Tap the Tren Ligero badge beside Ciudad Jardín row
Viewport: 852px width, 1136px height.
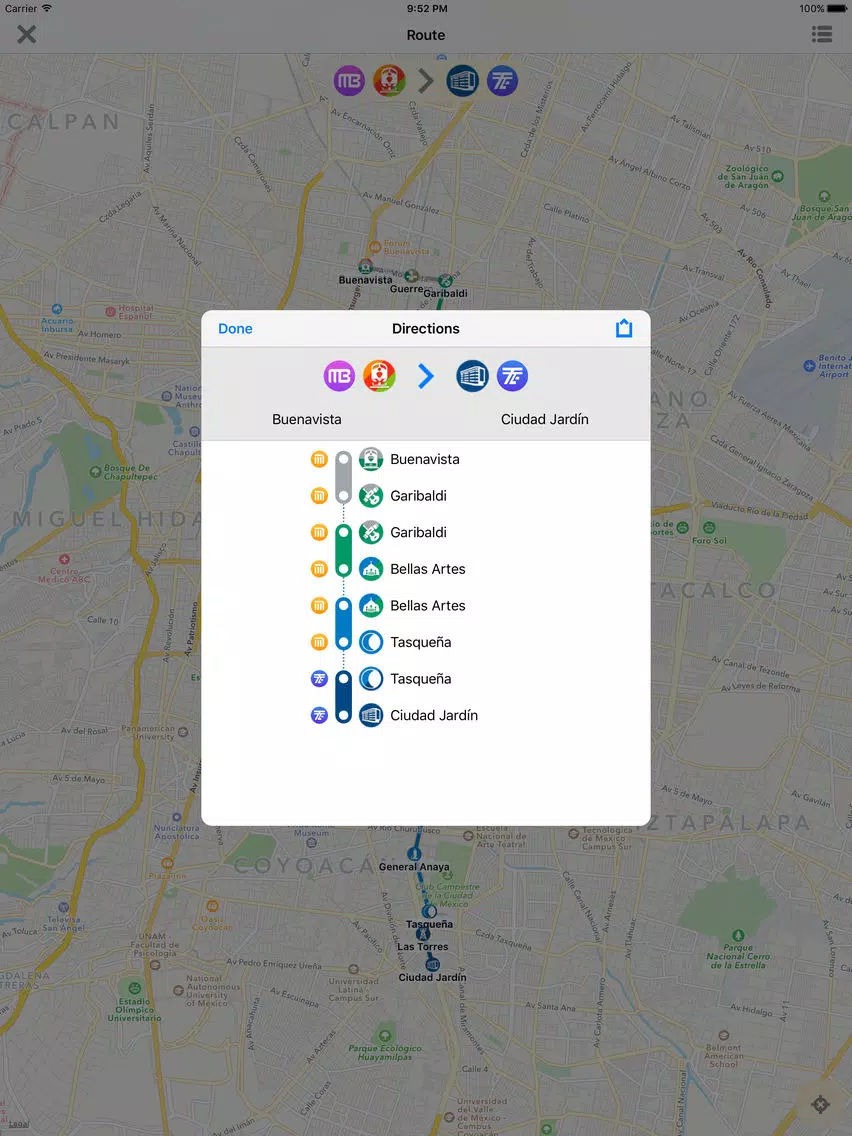(320, 715)
